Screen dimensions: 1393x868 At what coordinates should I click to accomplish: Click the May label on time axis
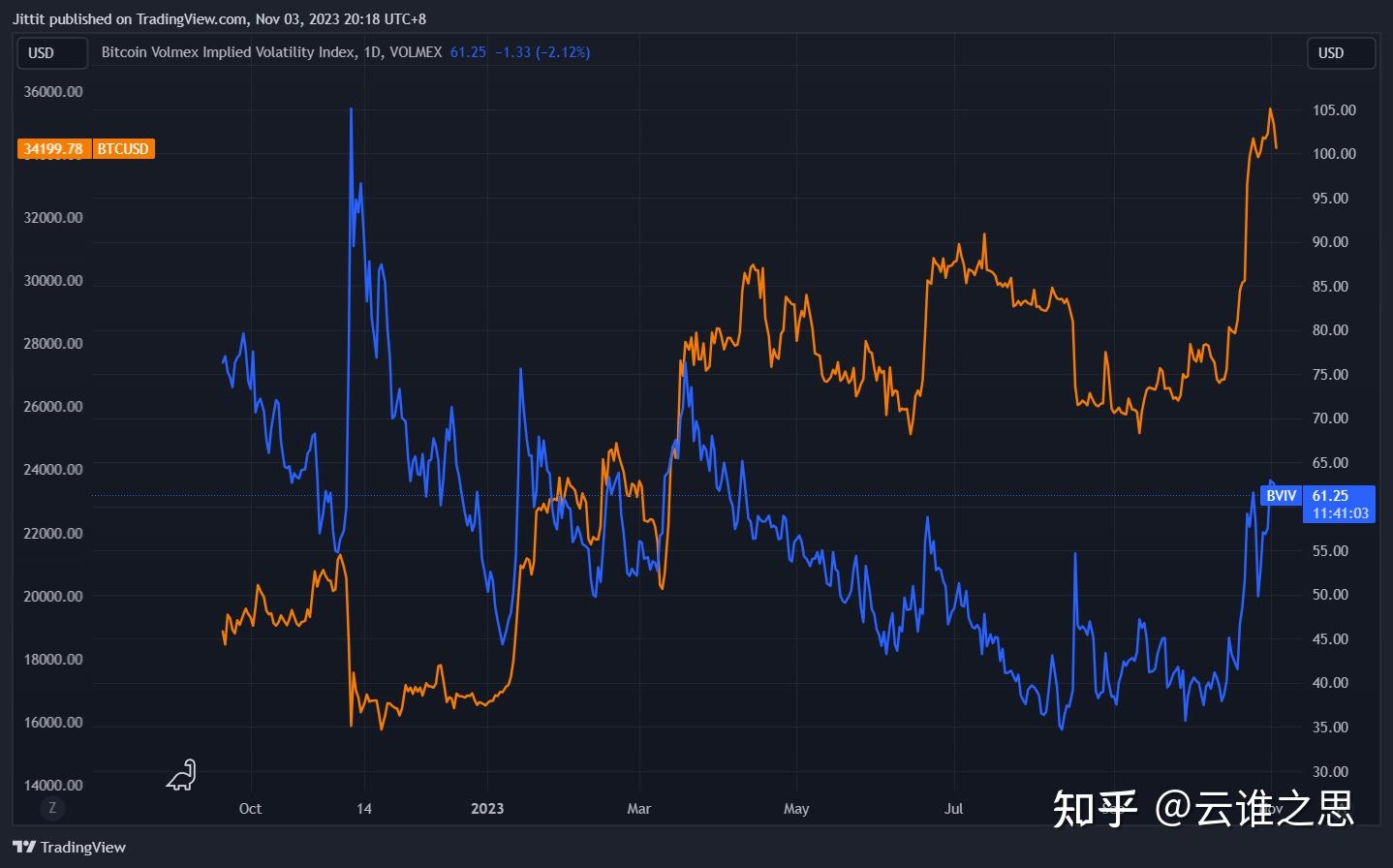point(796,808)
